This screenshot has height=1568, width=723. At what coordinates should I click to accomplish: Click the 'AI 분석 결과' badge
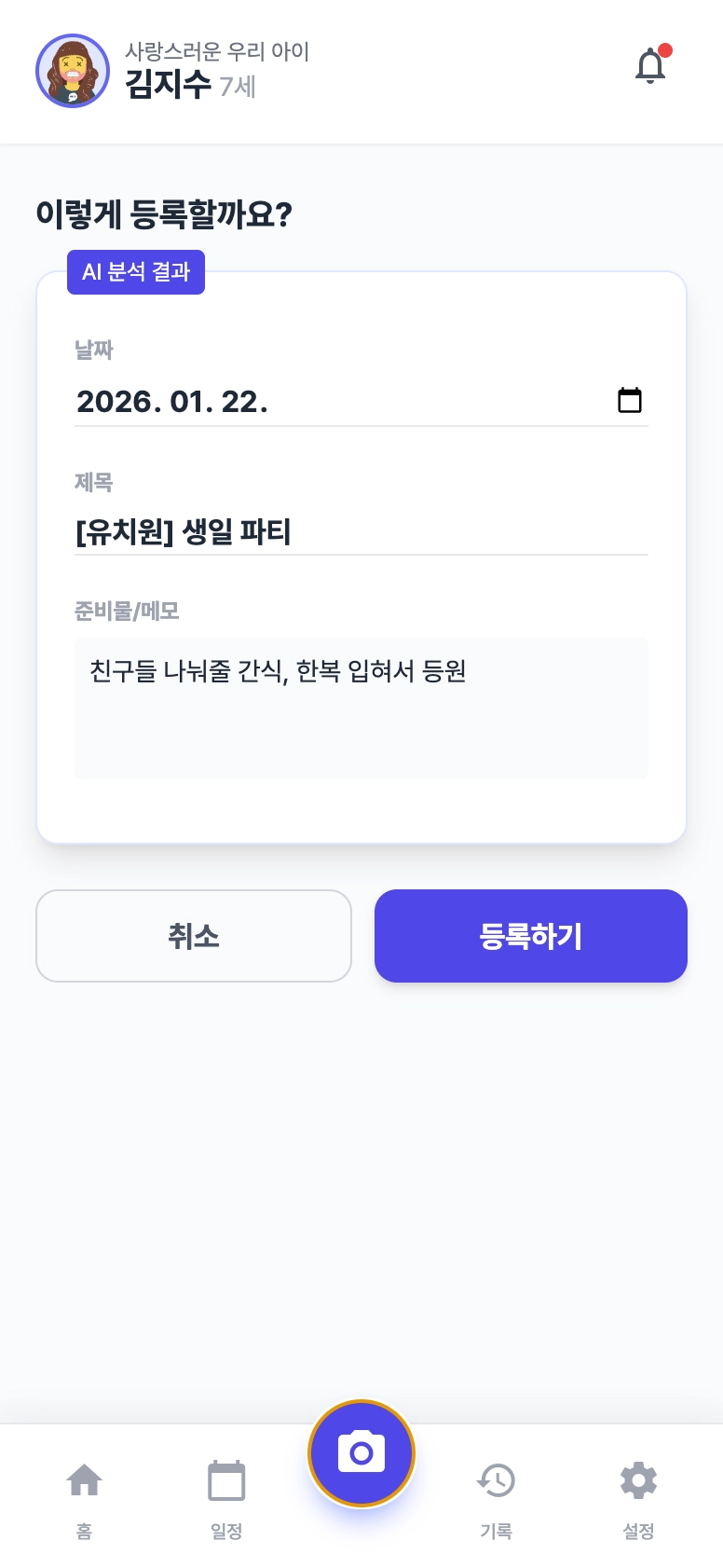point(136,272)
